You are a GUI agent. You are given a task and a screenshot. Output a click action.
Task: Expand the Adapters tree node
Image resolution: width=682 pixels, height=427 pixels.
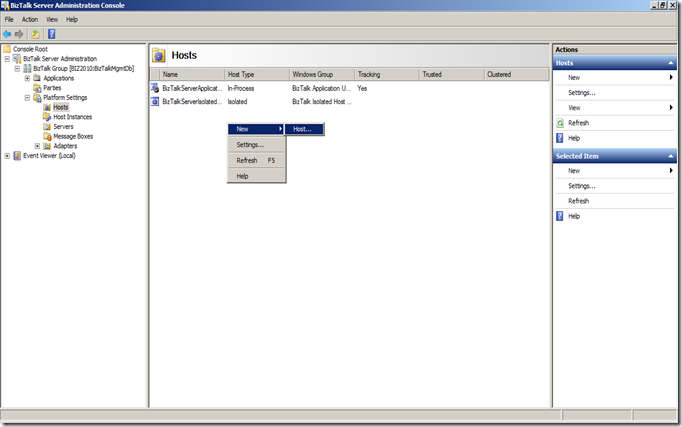37,146
